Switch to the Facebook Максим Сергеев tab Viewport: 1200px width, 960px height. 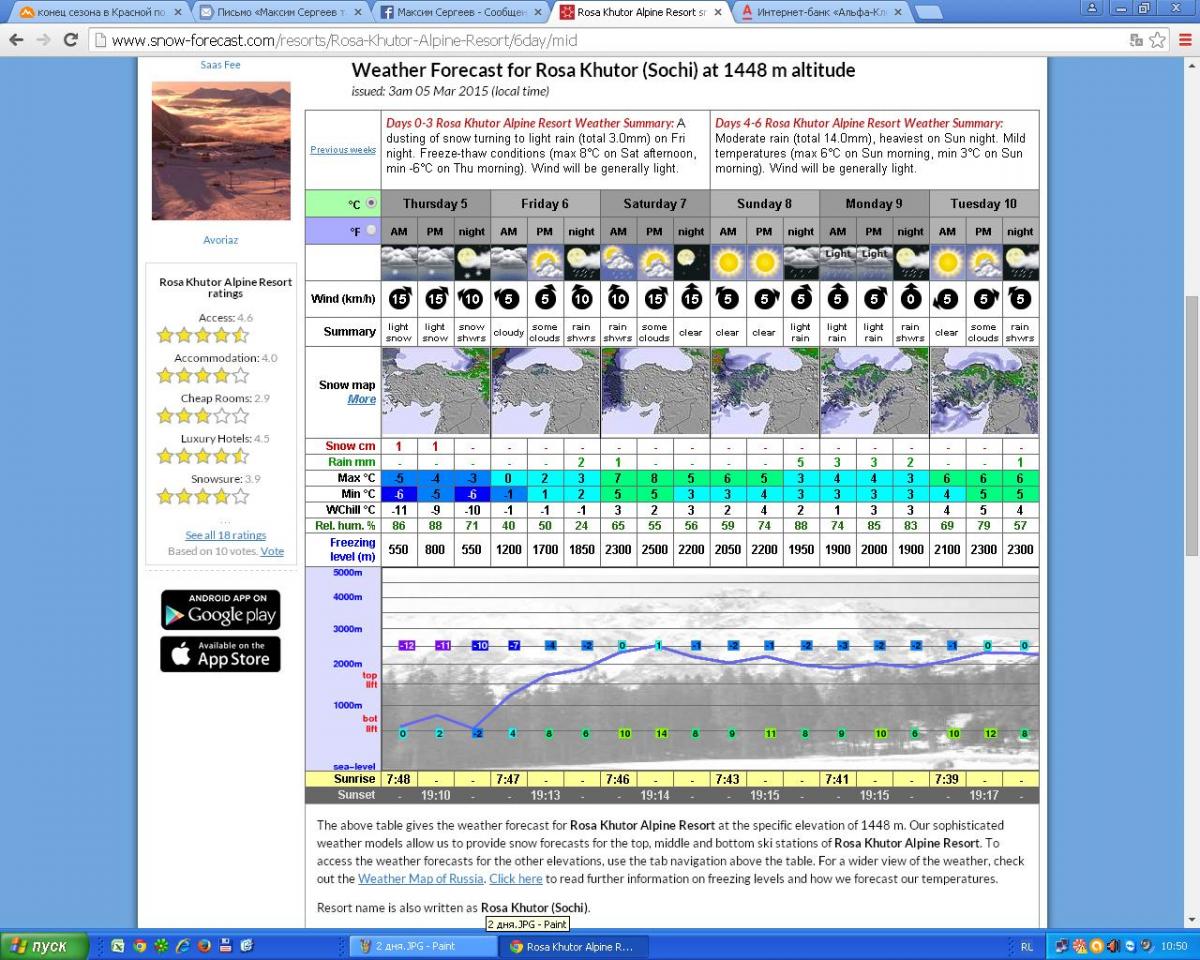pos(461,12)
